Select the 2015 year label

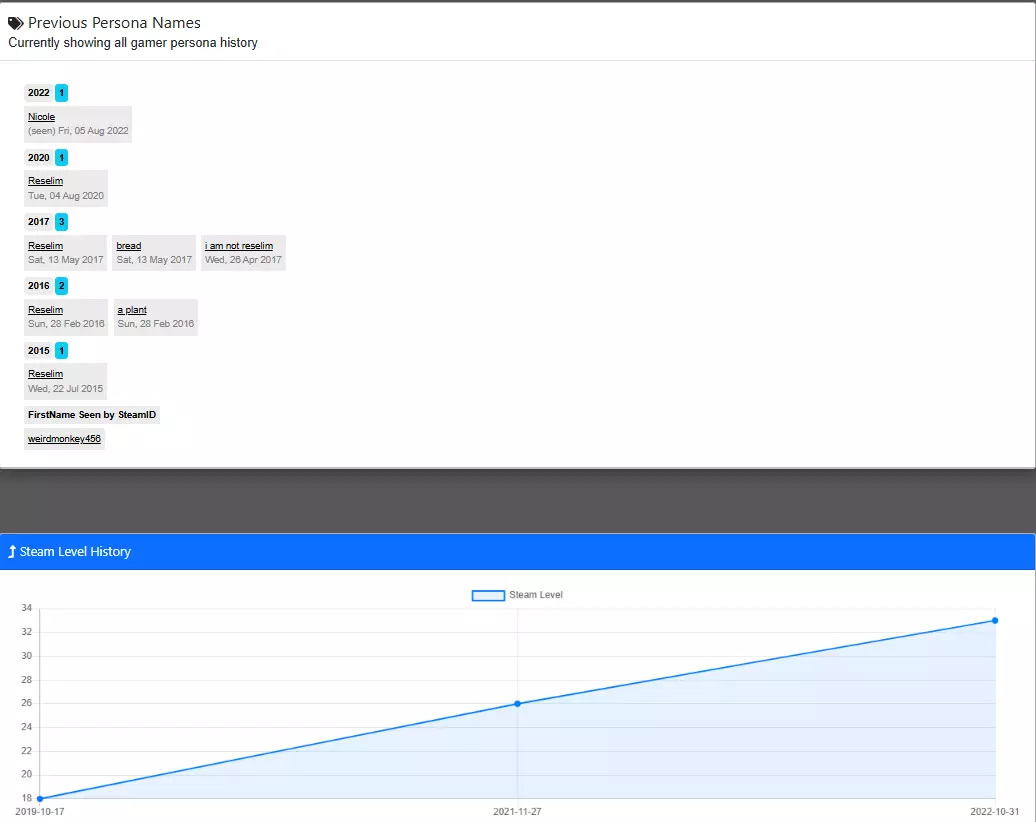pyautogui.click(x=38, y=351)
